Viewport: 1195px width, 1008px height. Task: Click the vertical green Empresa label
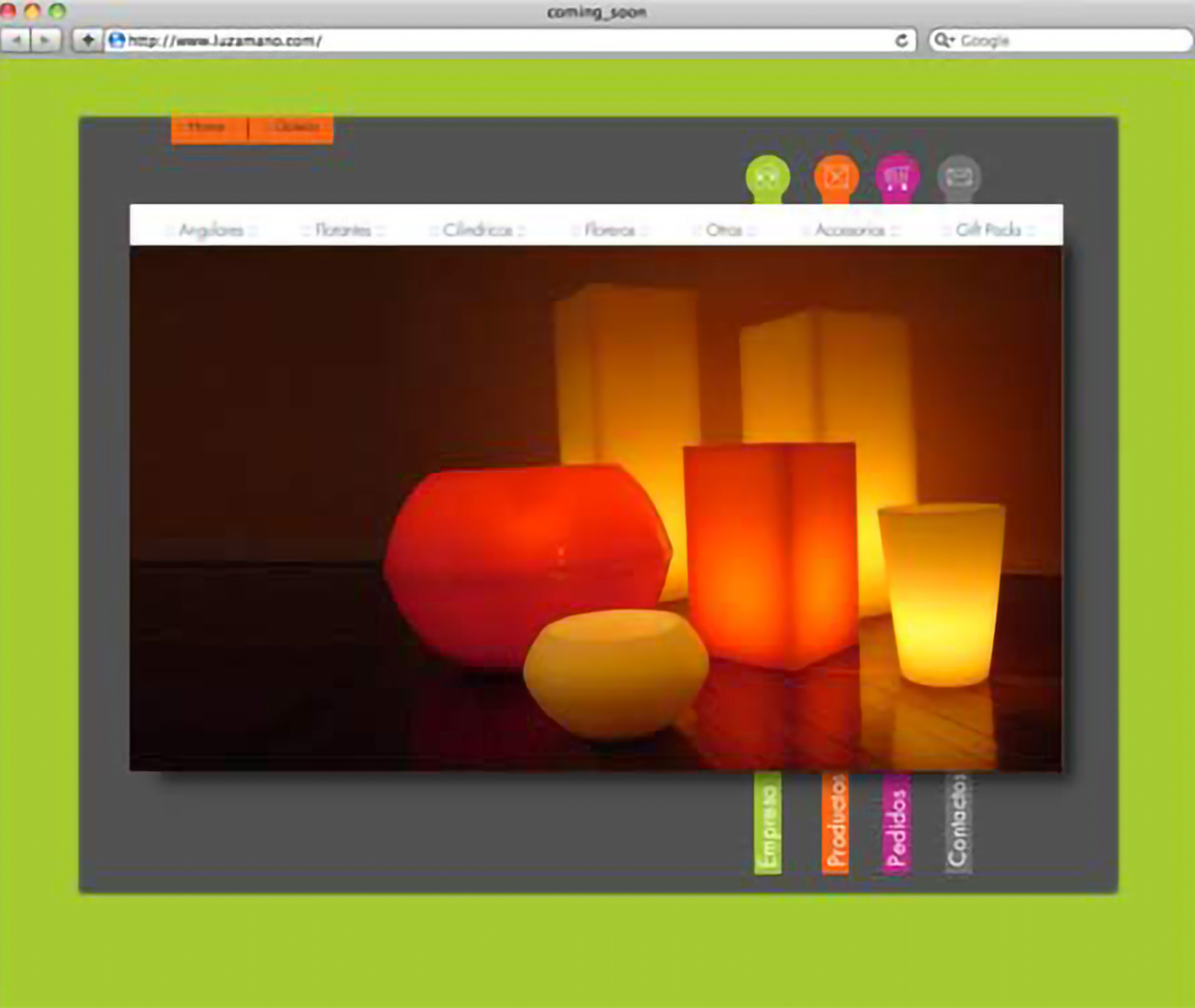point(767,824)
